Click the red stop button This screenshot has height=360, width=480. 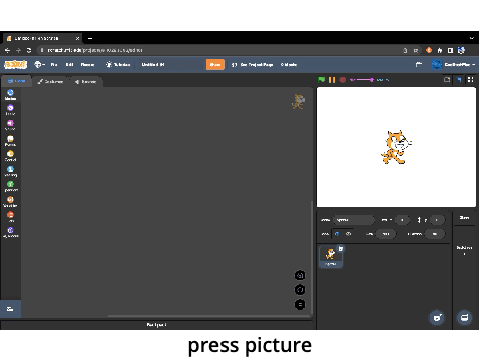pyautogui.click(x=342, y=80)
